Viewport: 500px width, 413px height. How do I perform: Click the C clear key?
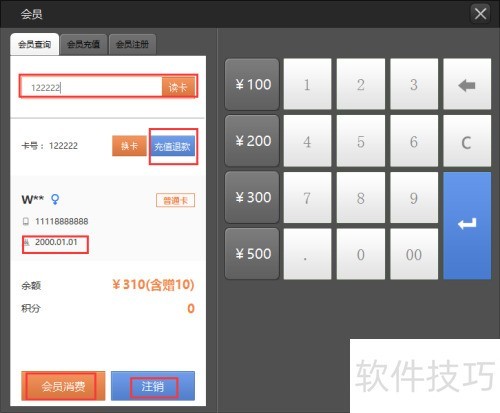(x=467, y=141)
